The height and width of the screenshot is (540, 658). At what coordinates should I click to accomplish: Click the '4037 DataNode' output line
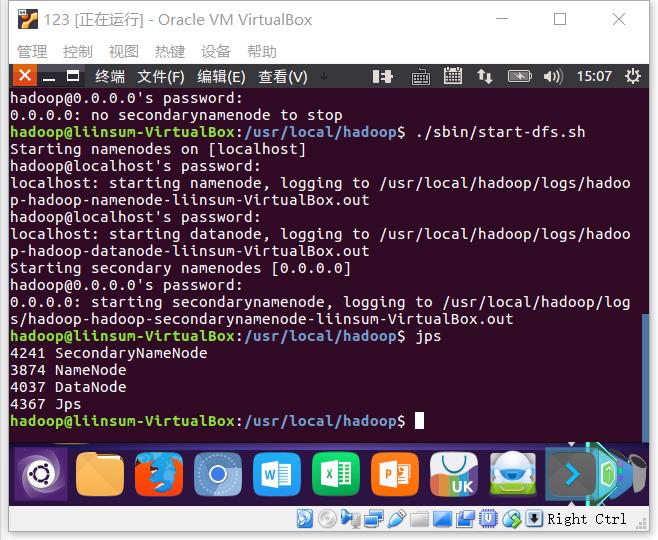point(68,387)
